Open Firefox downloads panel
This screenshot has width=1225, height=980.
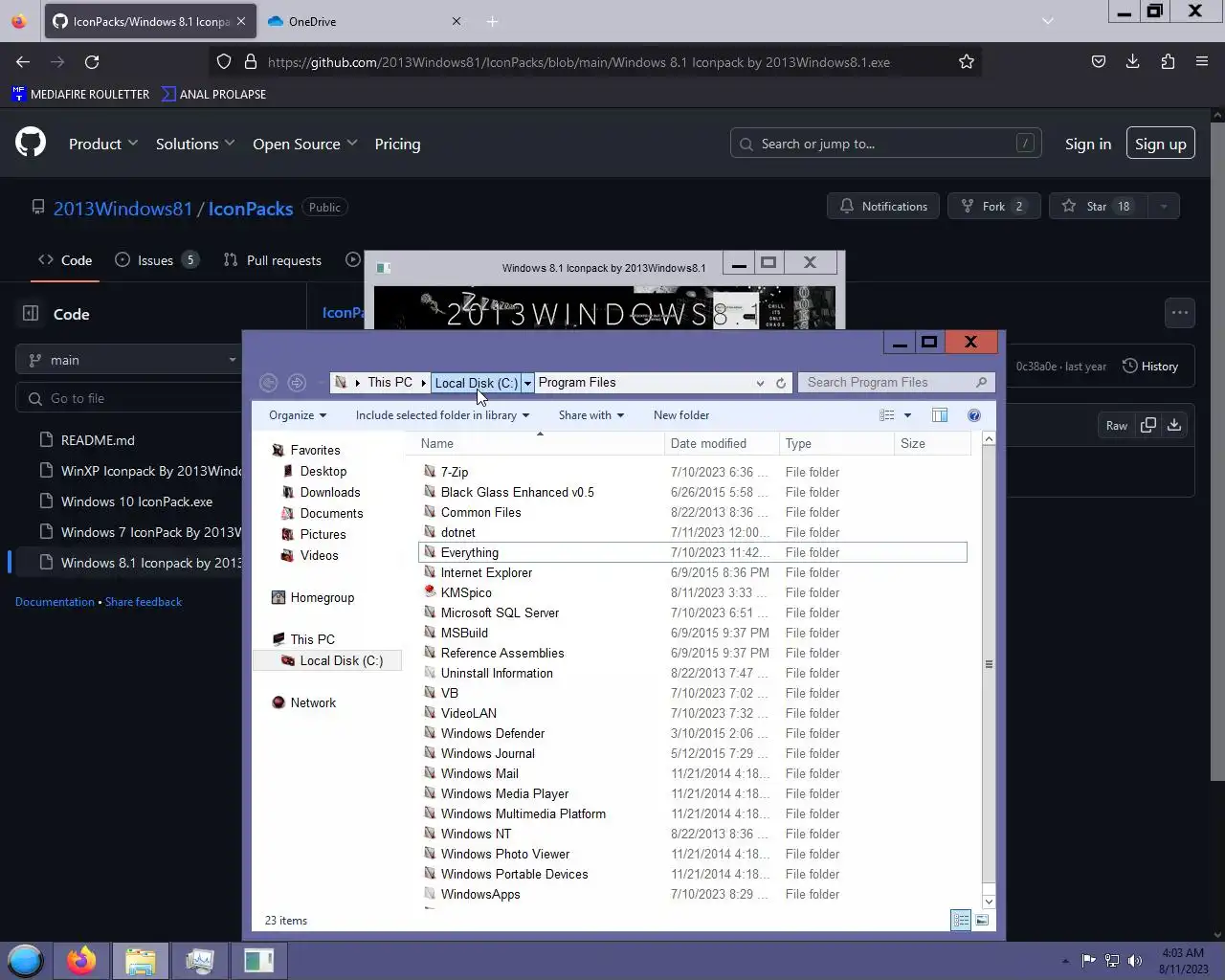(x=1133, y=61)
